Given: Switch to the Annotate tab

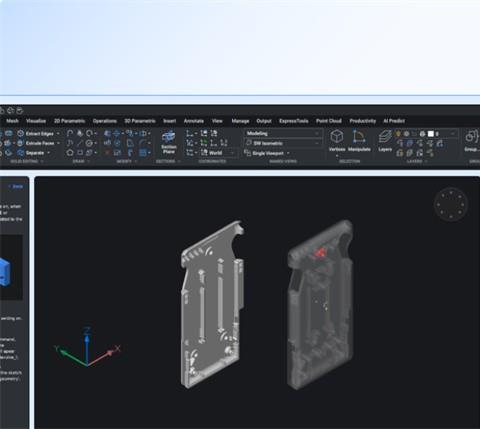Looking at the screenshot, I should point(194,121).
